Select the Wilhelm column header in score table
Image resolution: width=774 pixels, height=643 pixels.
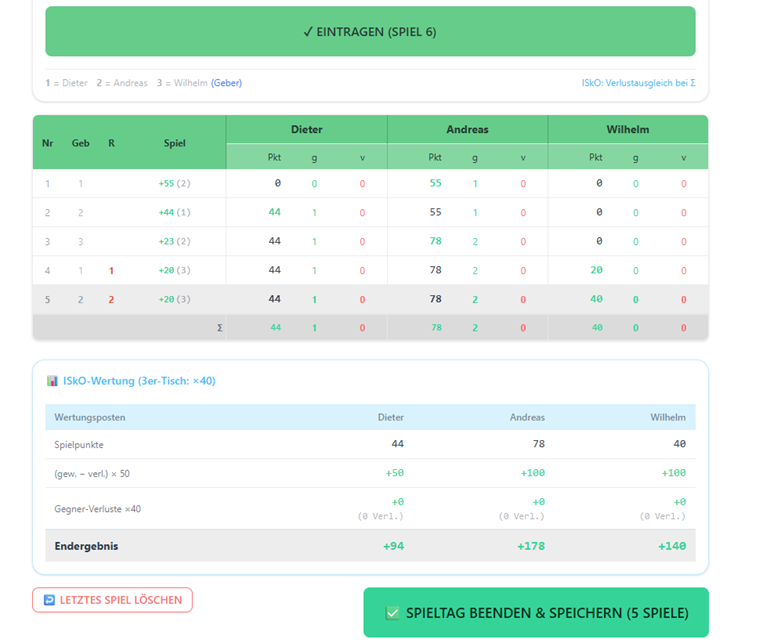pos(628,129)
